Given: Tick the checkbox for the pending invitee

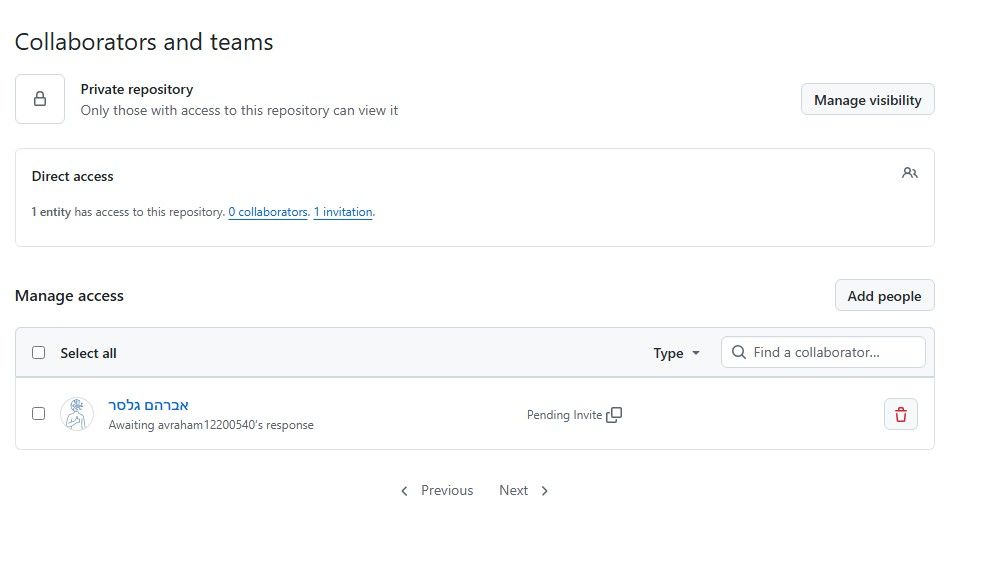Looking at the screenshot, I should (39, 414).
